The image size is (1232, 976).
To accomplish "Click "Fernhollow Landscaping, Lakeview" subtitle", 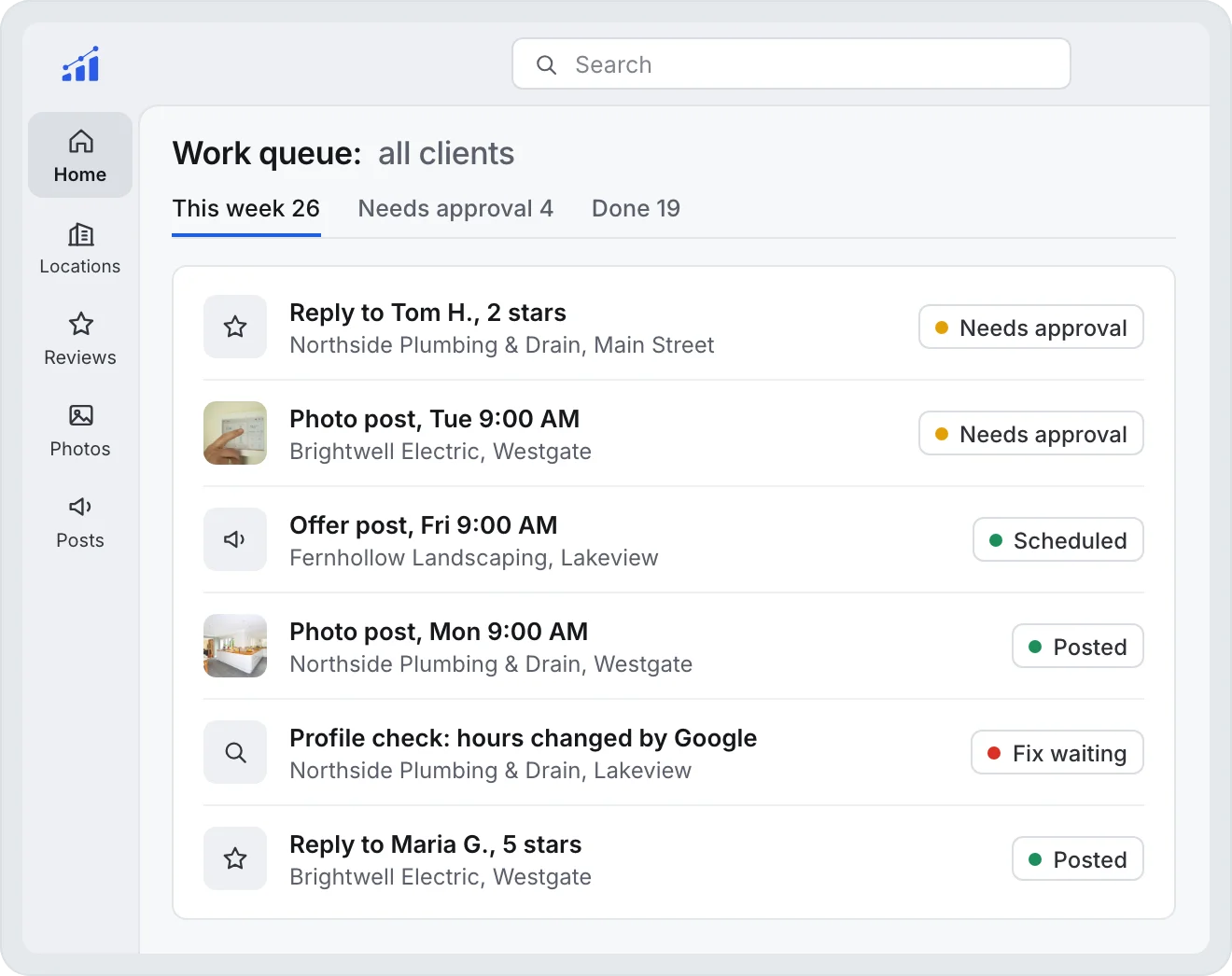I will (474, 558).
